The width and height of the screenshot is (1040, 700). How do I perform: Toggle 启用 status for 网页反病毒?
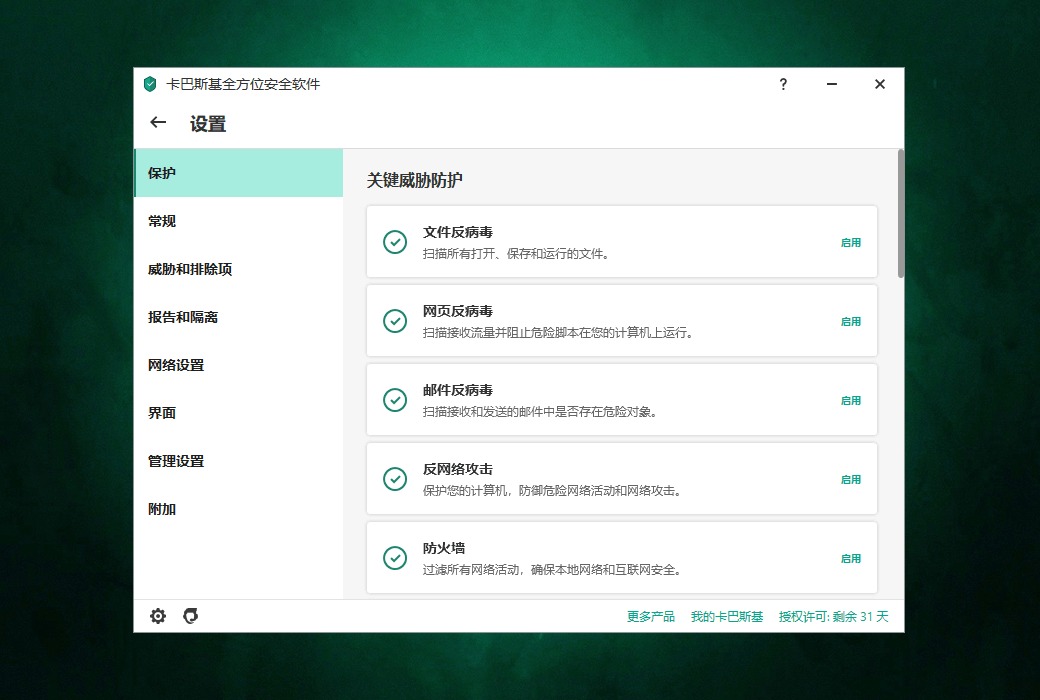click(850, 322)
